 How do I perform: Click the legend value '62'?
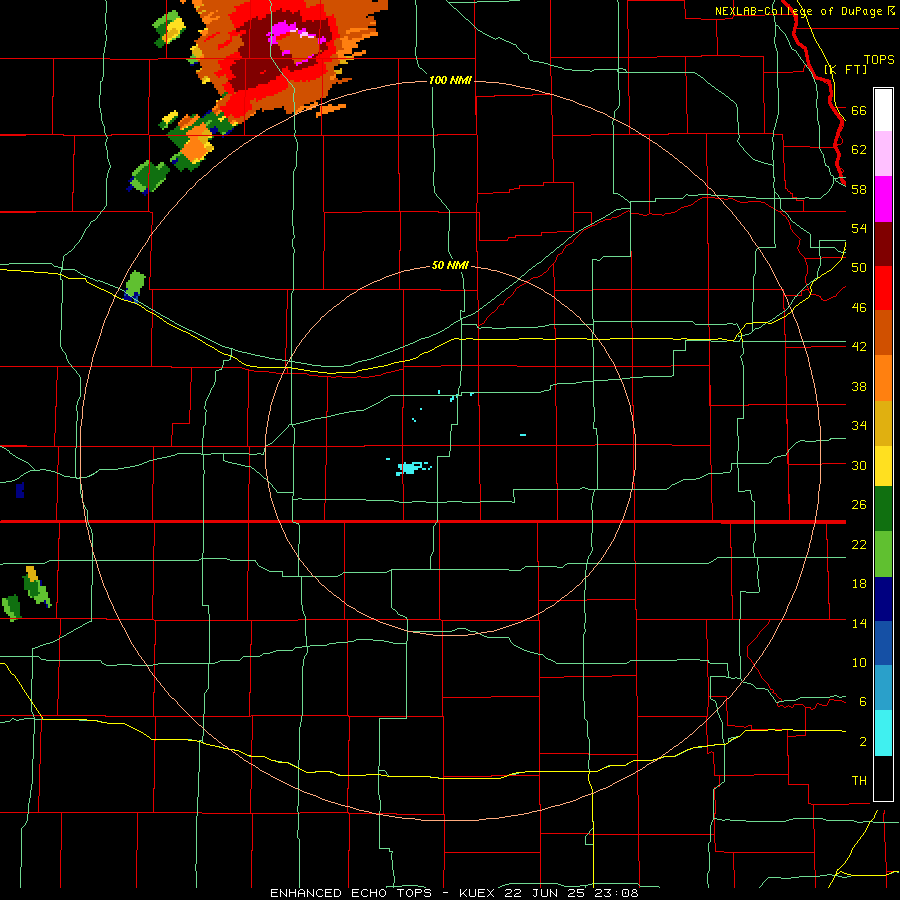(859, 149)
